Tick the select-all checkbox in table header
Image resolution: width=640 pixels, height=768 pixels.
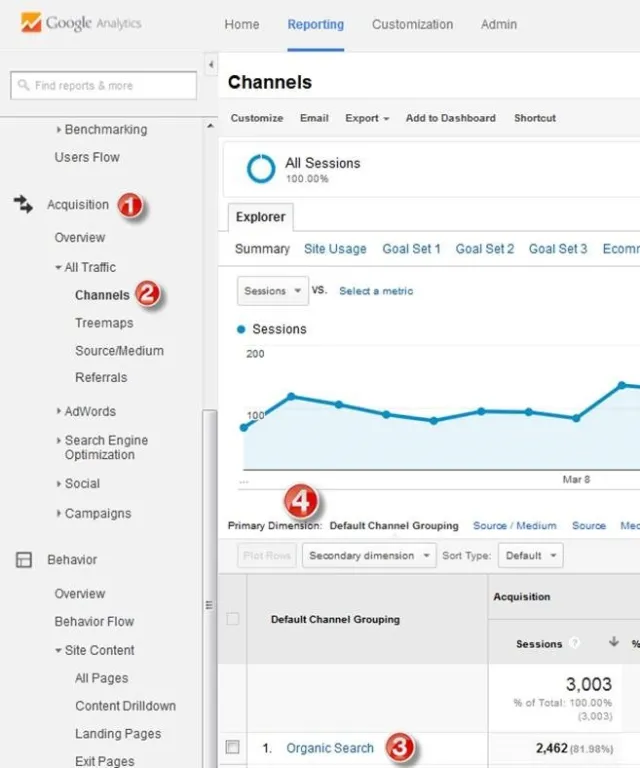(x=233, y=619)
